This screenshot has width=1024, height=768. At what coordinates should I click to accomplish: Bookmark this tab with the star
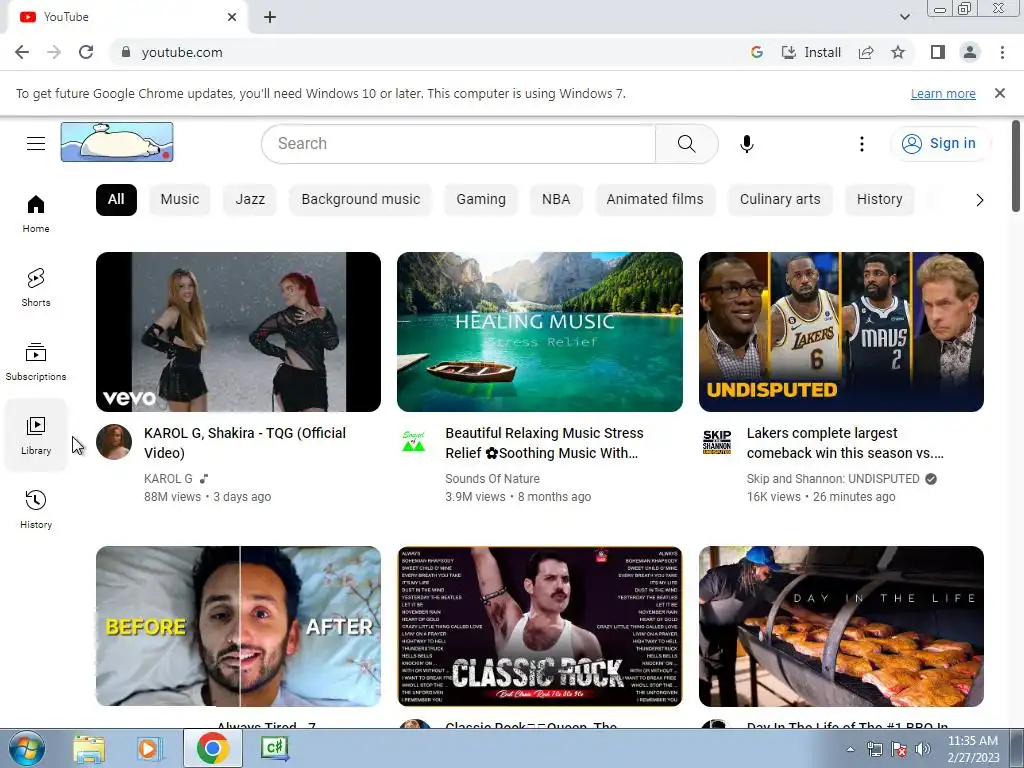click(898, 52)
